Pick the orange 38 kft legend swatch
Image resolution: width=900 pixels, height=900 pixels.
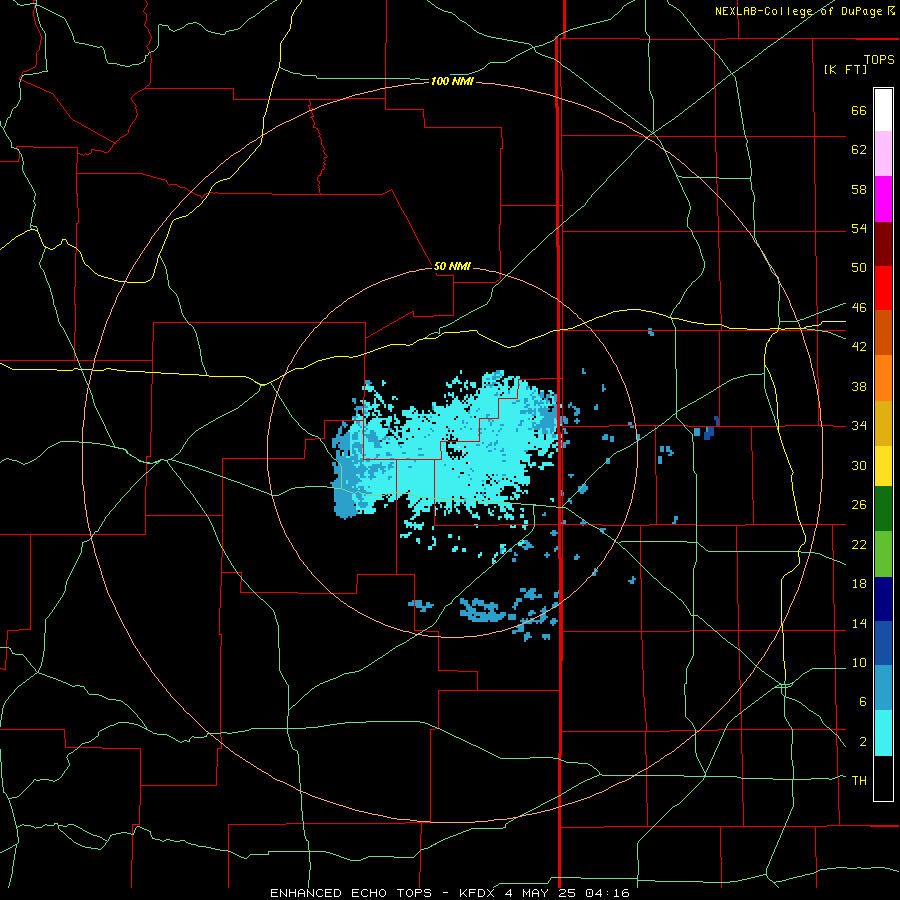(883, 378)
